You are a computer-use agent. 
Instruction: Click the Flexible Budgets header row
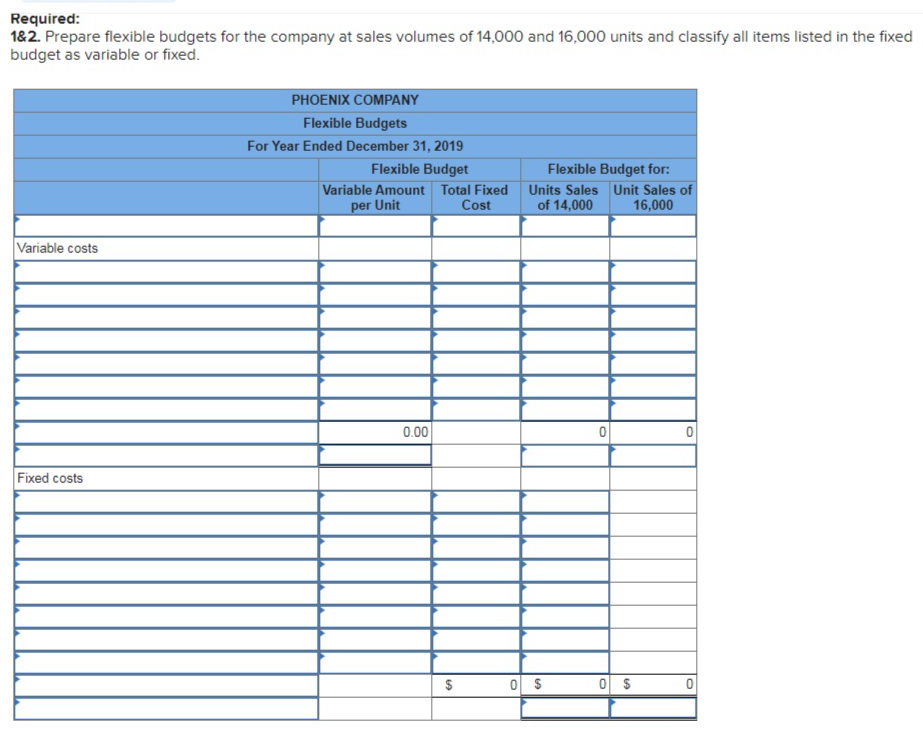click(354, 122)
